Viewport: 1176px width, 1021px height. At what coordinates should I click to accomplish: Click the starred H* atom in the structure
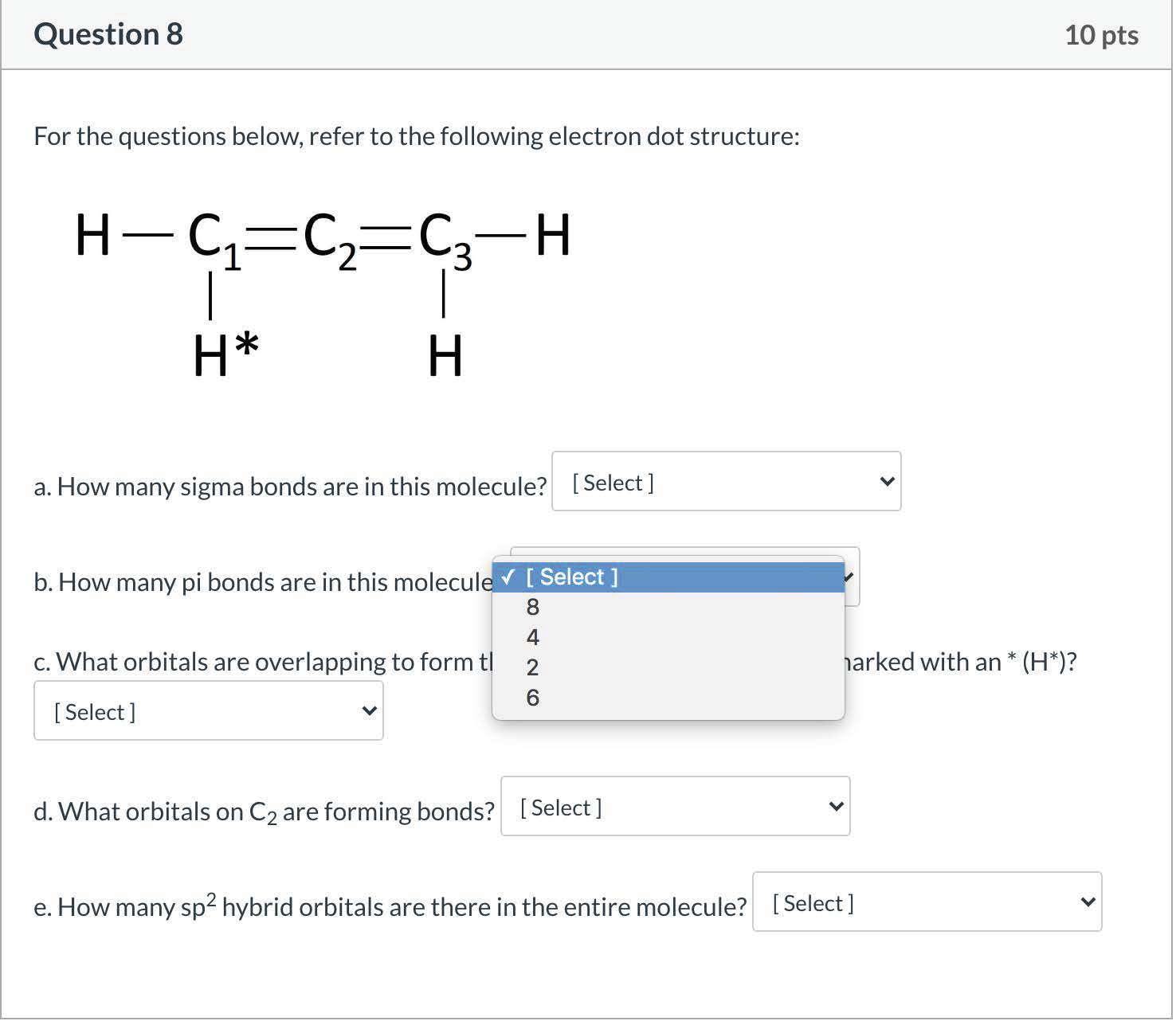tap(224, 354)
